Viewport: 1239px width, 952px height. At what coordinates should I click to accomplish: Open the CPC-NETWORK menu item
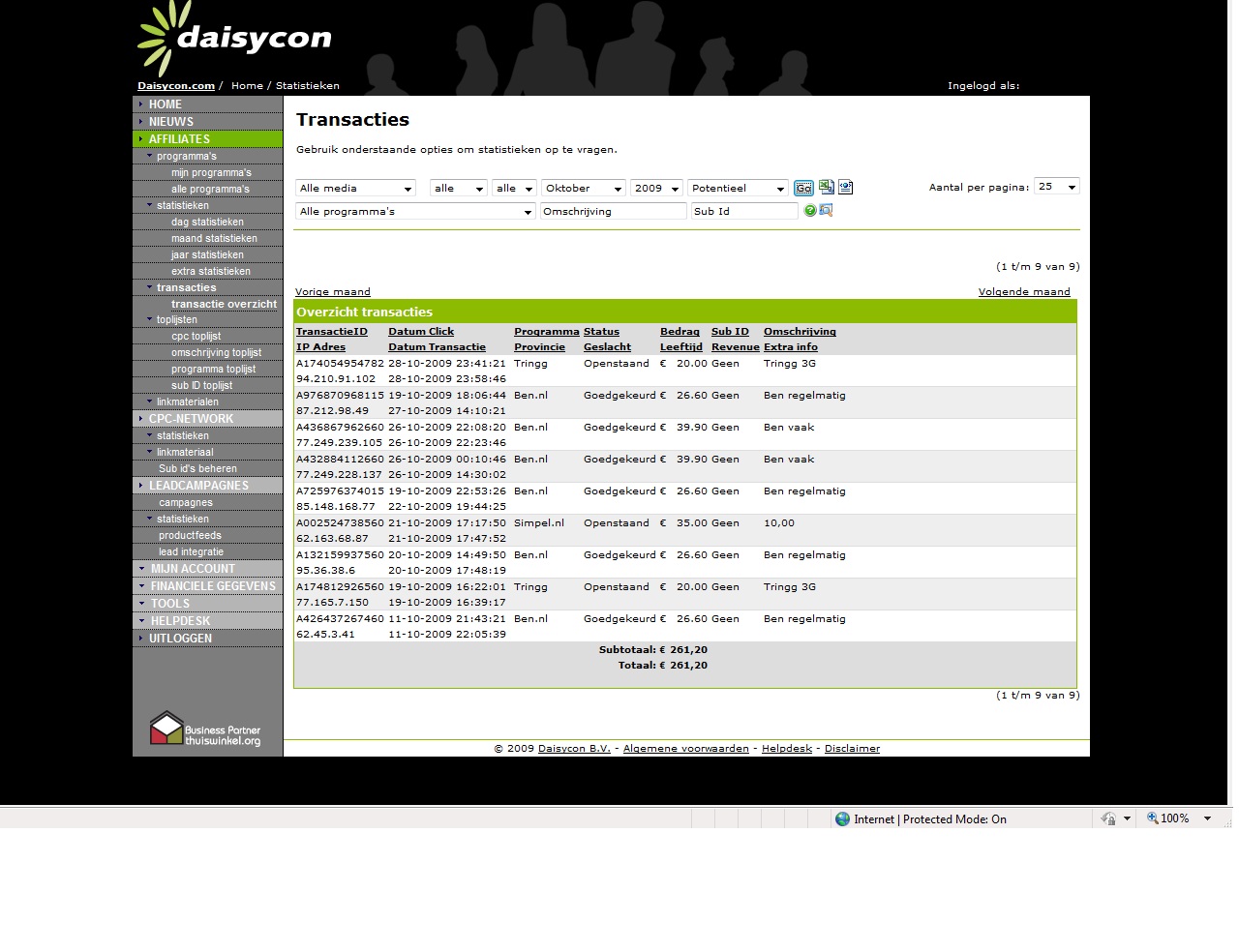[191, 419]
